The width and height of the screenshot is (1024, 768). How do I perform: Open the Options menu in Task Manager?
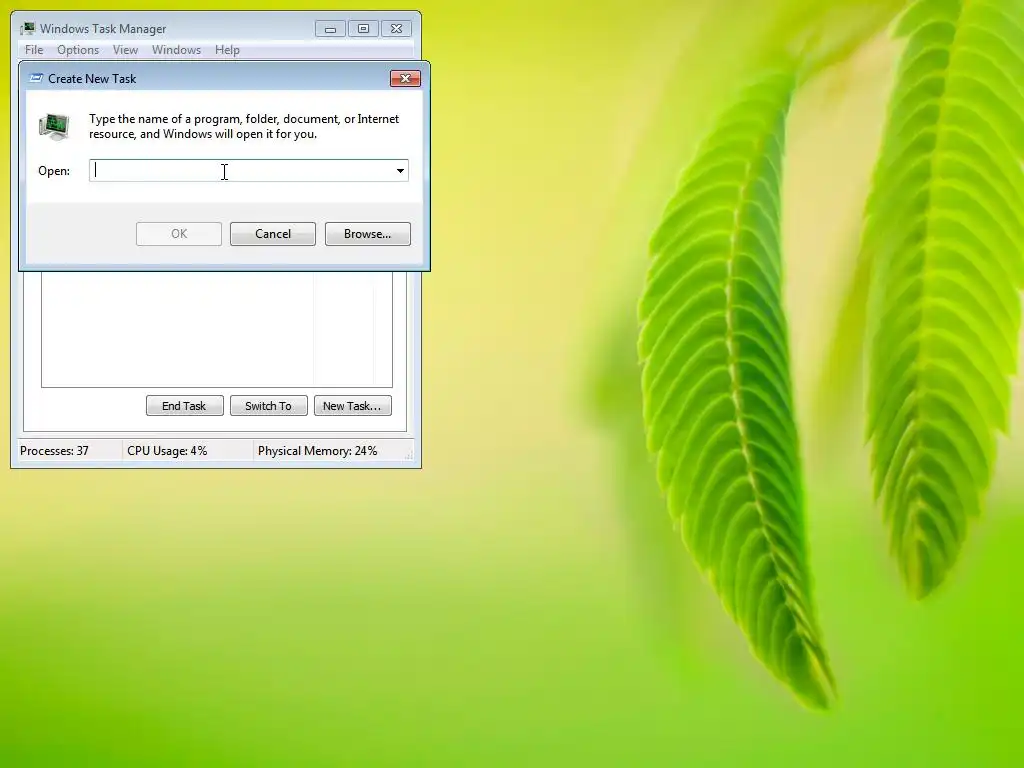click(x=78, y=50)
